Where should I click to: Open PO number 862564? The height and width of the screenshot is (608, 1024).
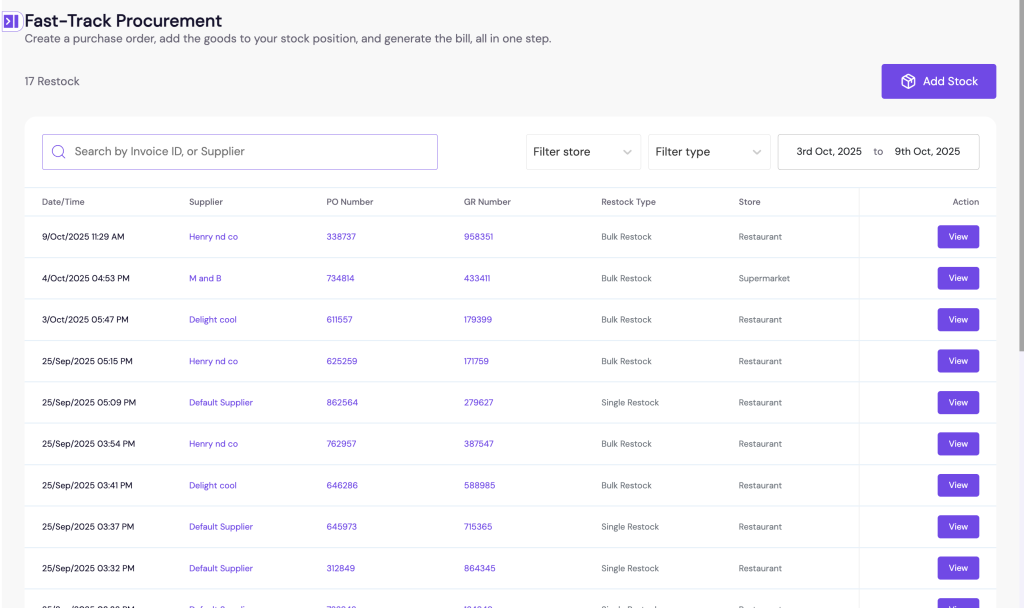(341, 403)
